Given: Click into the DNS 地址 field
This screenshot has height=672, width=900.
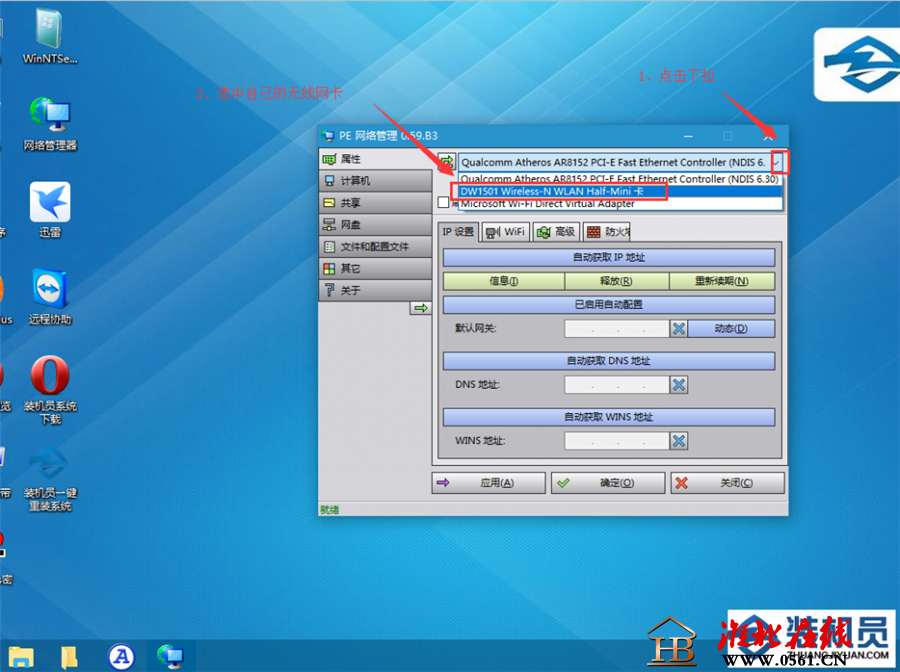Looking at the screenshot, I should pyautogui.click(x=617, y=384).
